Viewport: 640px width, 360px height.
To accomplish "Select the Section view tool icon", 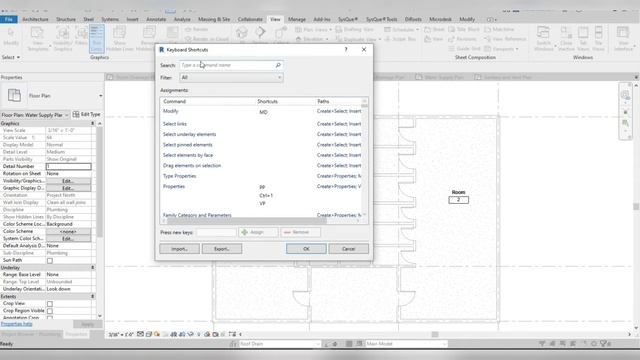I will click(260, 33).
